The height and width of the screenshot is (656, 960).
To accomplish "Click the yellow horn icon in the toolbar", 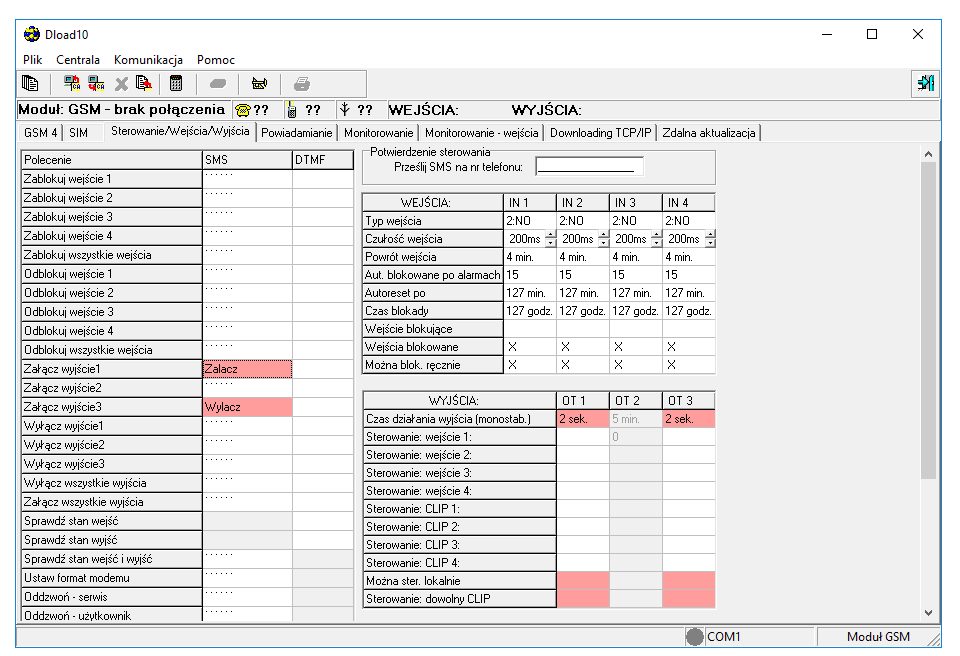I will point(259,84).
